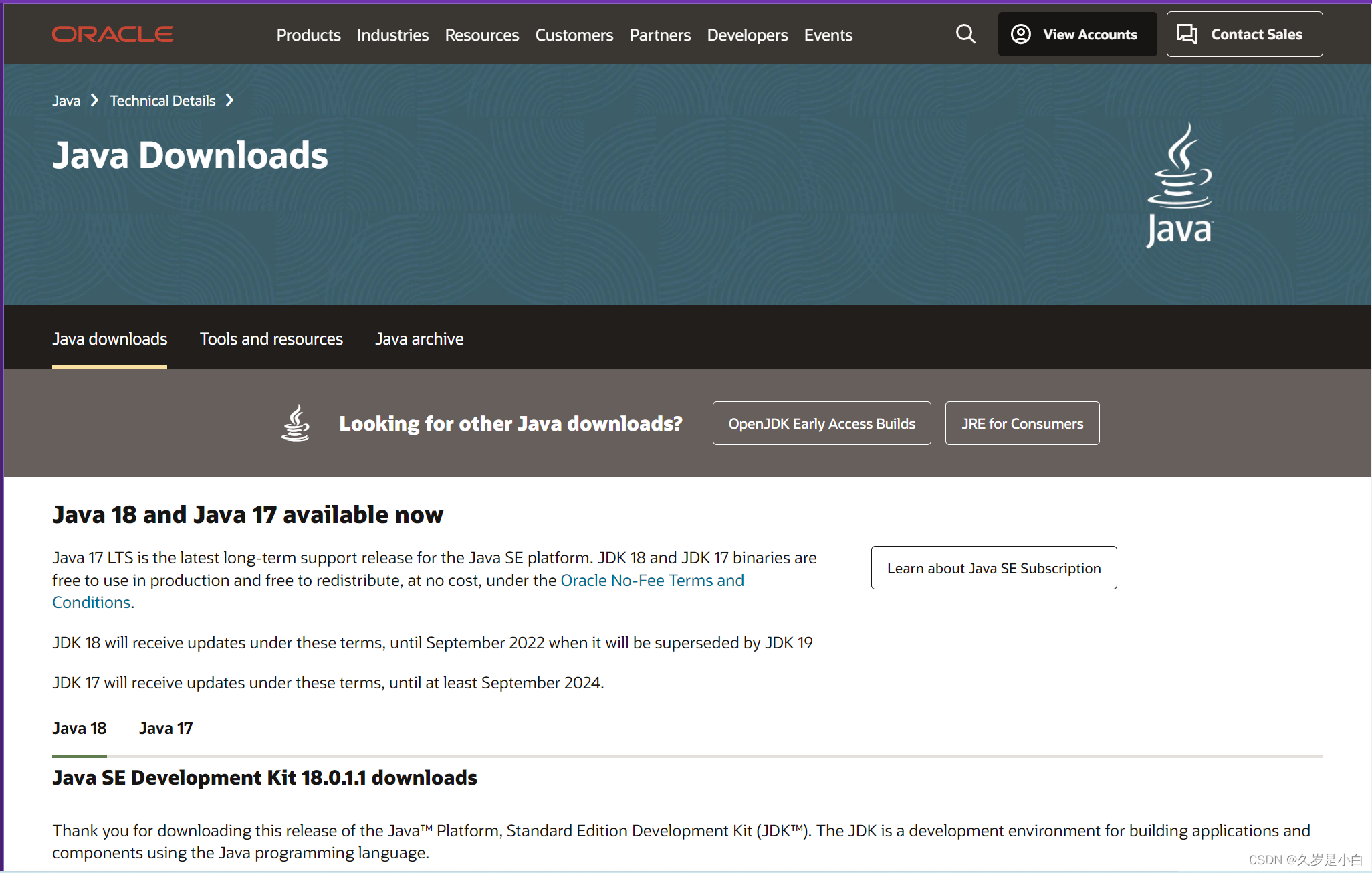Click the paragraph starting 'Thank you for downloading this release'

pyautogui.click(x=681, y=842)
